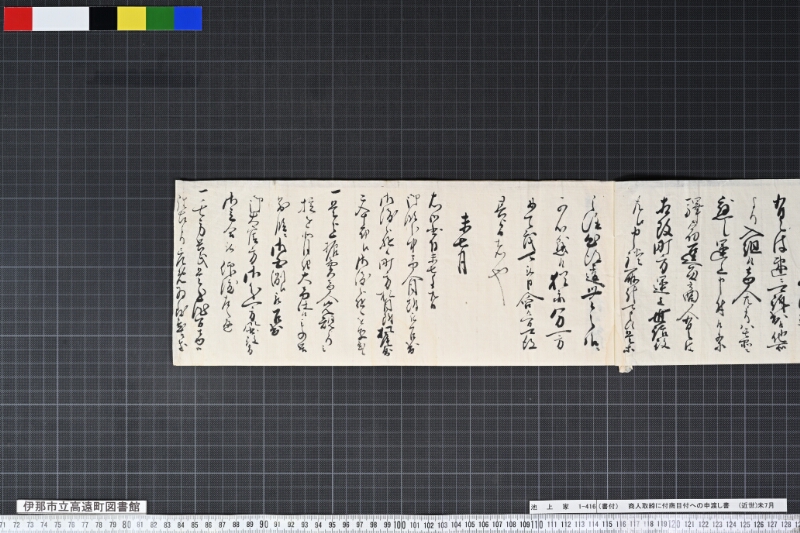
Task: Click the 85 mark on the ruler
Action: 194,525
